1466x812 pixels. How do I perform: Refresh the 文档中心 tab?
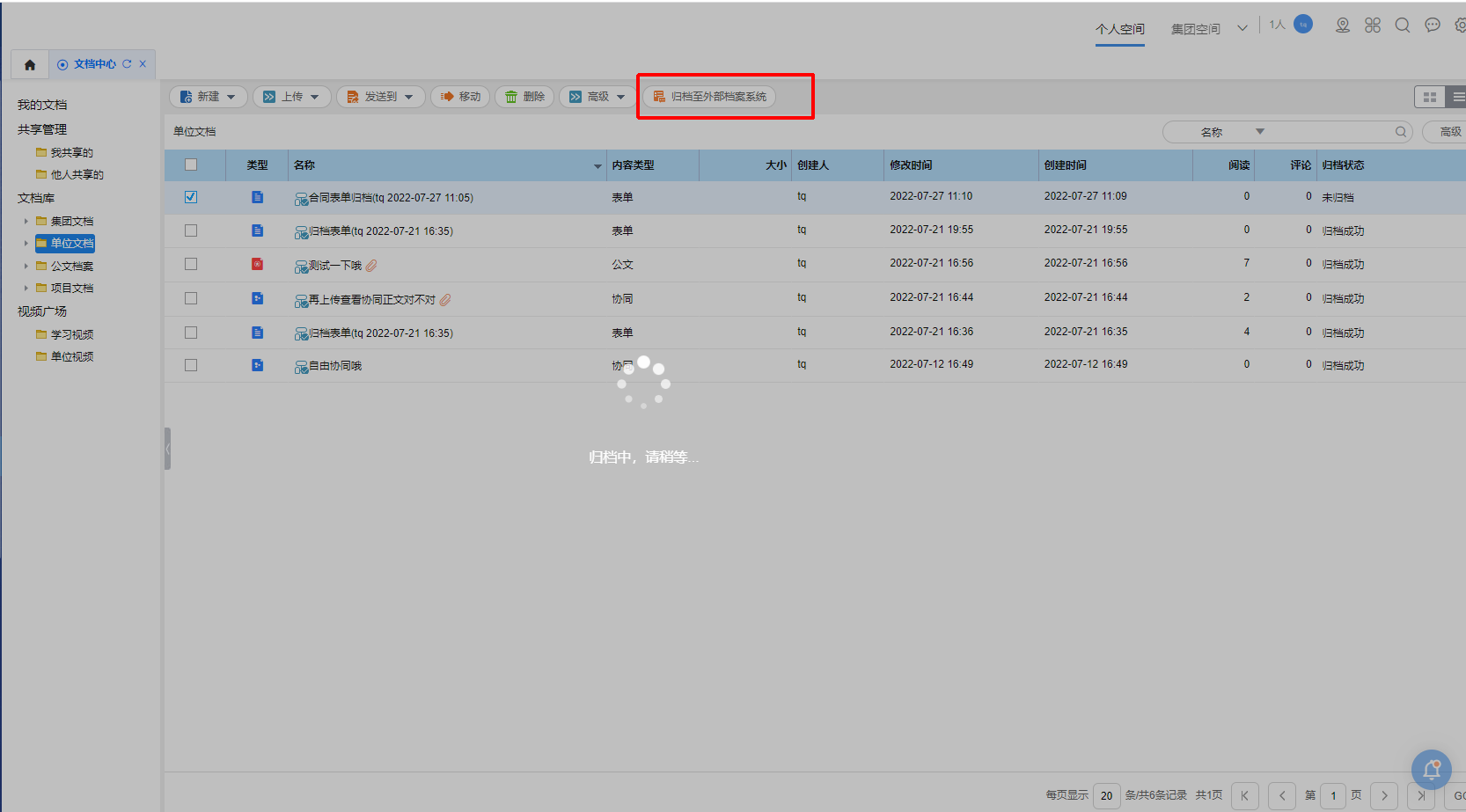[127, 64]
